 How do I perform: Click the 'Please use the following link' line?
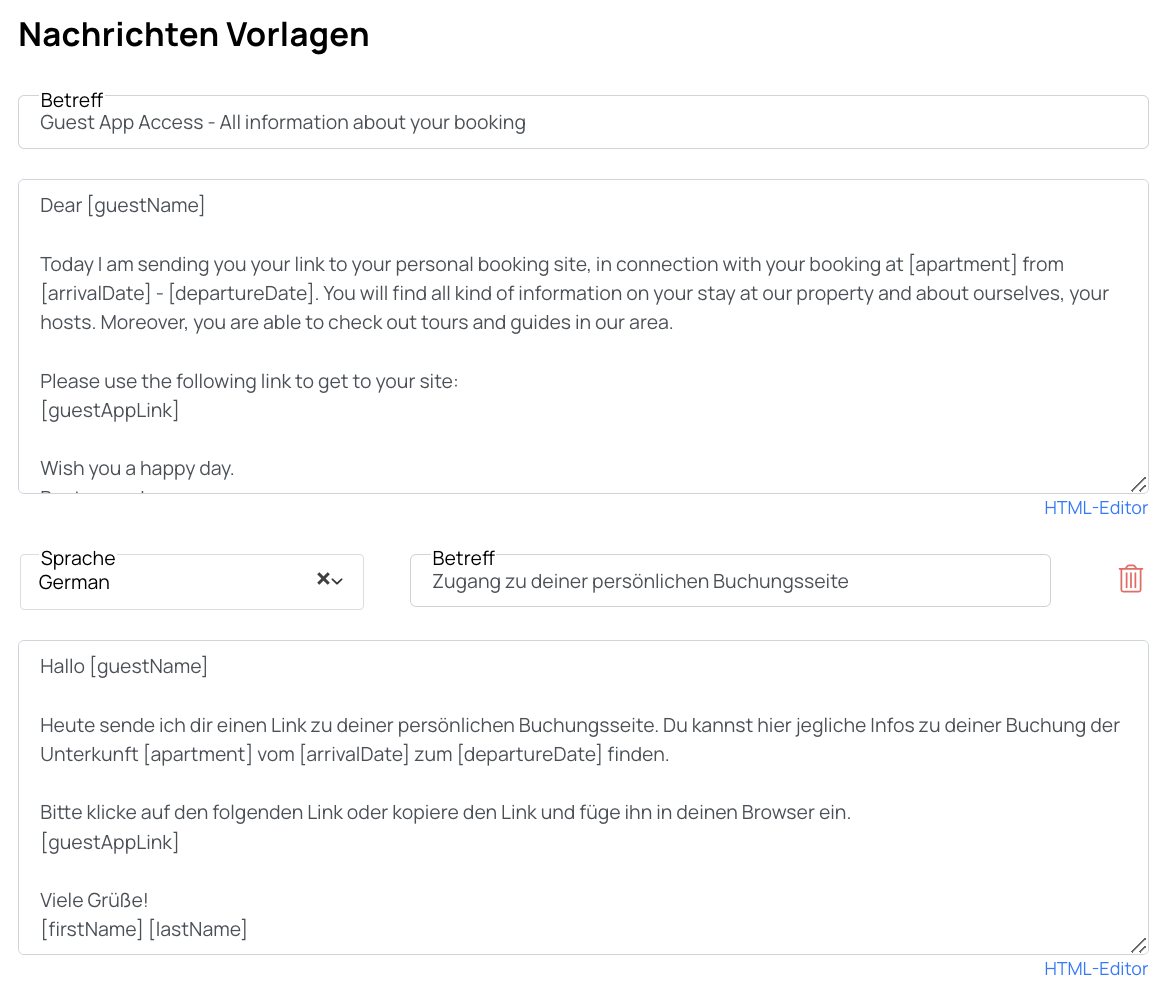[x=249, y=381]
